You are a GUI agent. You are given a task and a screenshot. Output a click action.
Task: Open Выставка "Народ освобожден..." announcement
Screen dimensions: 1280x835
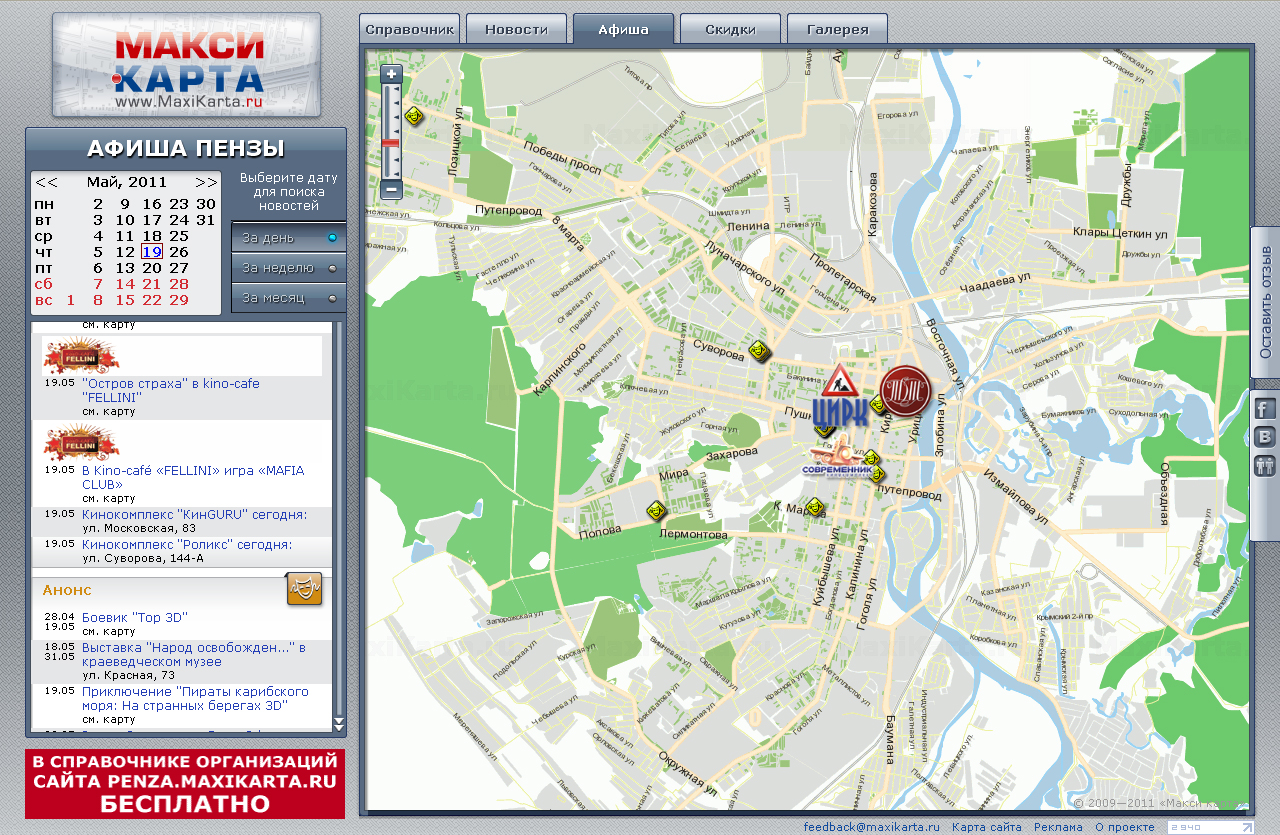click(x=194, y=655)
